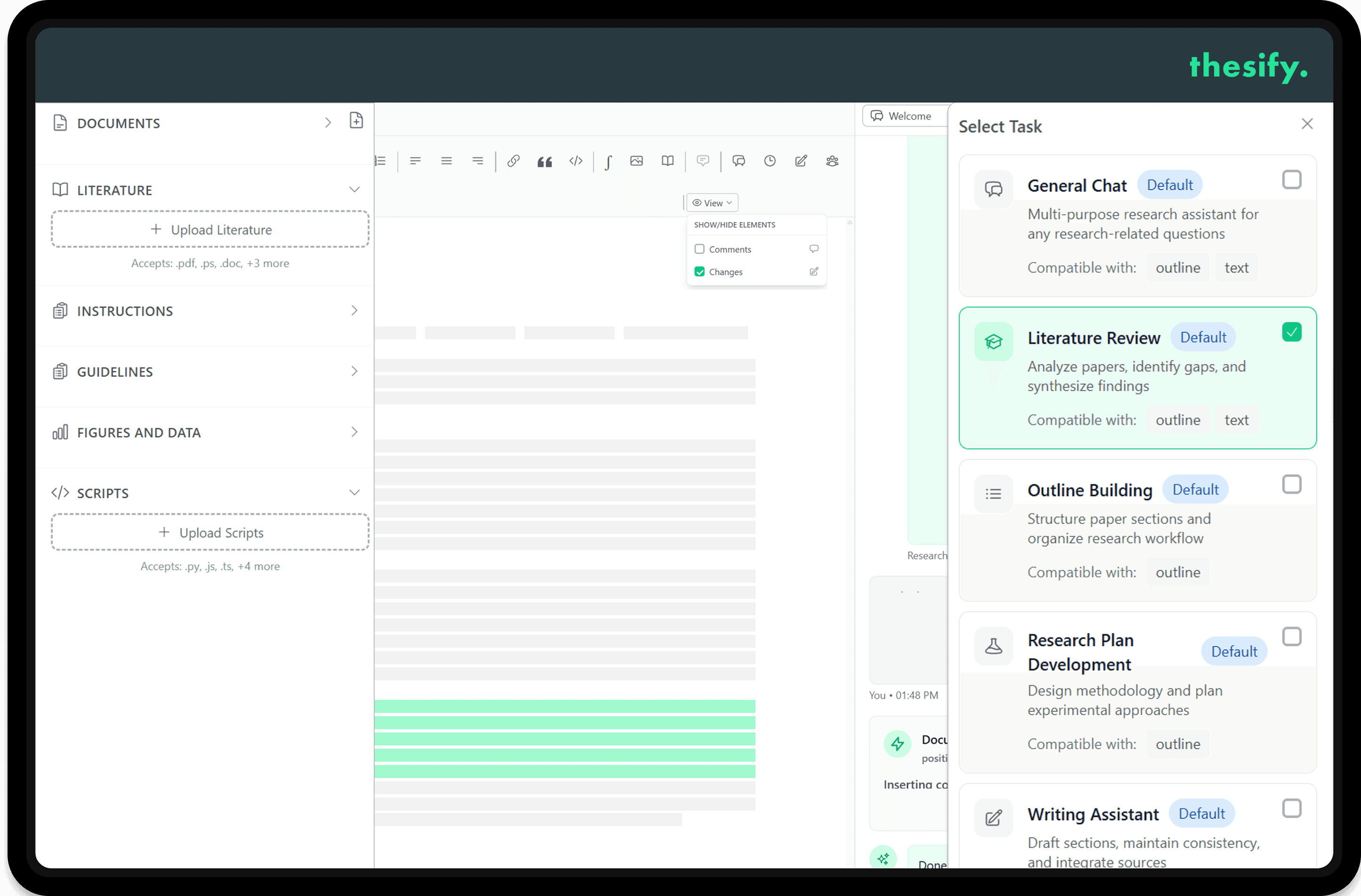The width and height of the screenshot is (1361, 896).
Task: Open version history via the clock icon
Action: tap(770, 160)
